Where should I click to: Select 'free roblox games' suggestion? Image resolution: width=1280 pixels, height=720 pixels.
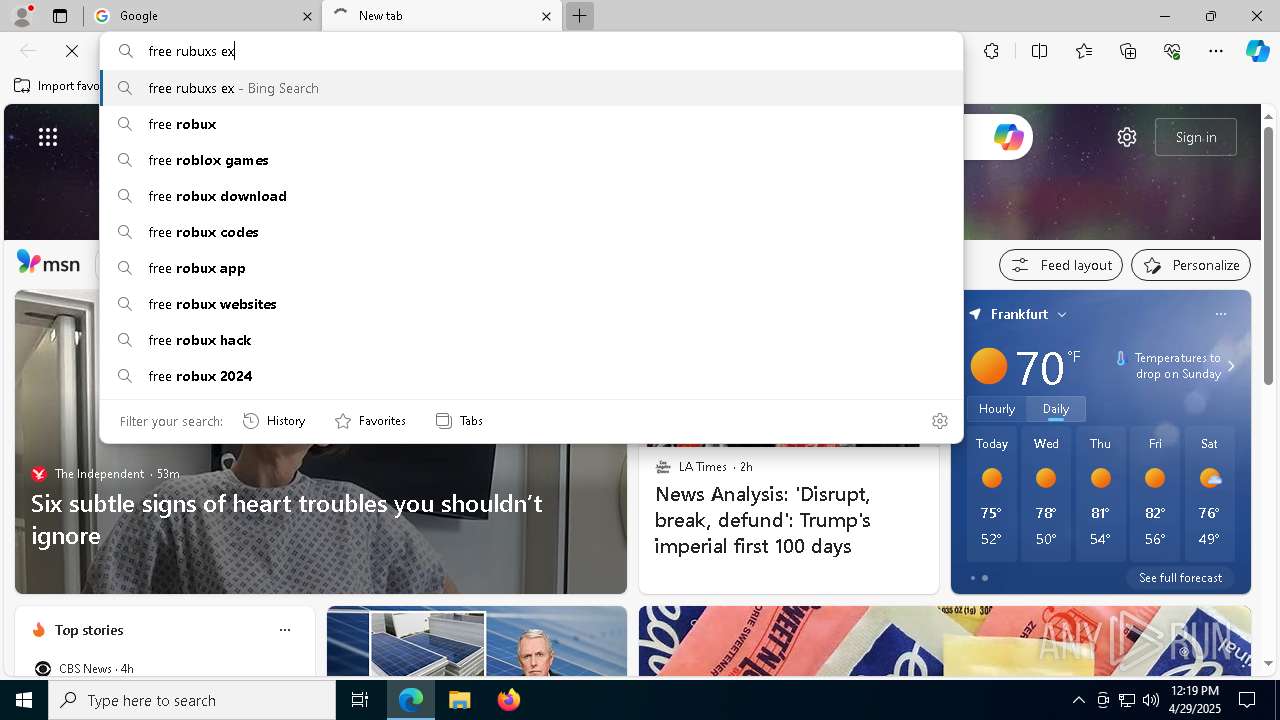coord(532,160)
